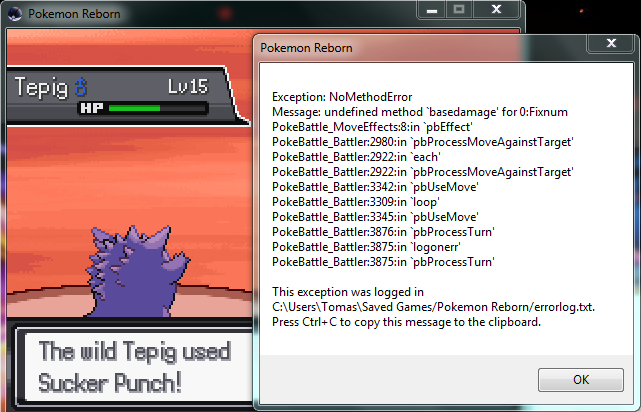Click the HP label in the battle box
641x412 pixels.
tap(92, 108)
